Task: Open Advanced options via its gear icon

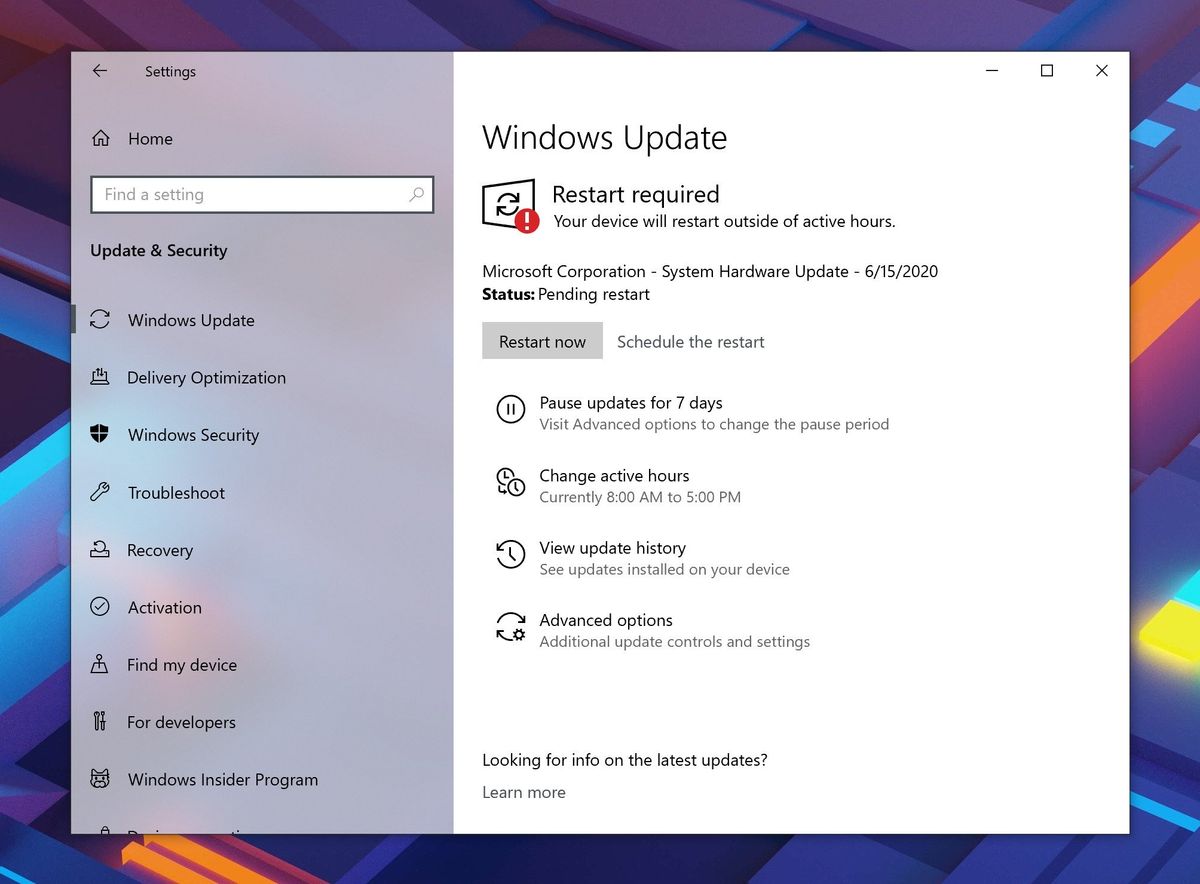Action: pyautogui.click(x=511, y=627)
